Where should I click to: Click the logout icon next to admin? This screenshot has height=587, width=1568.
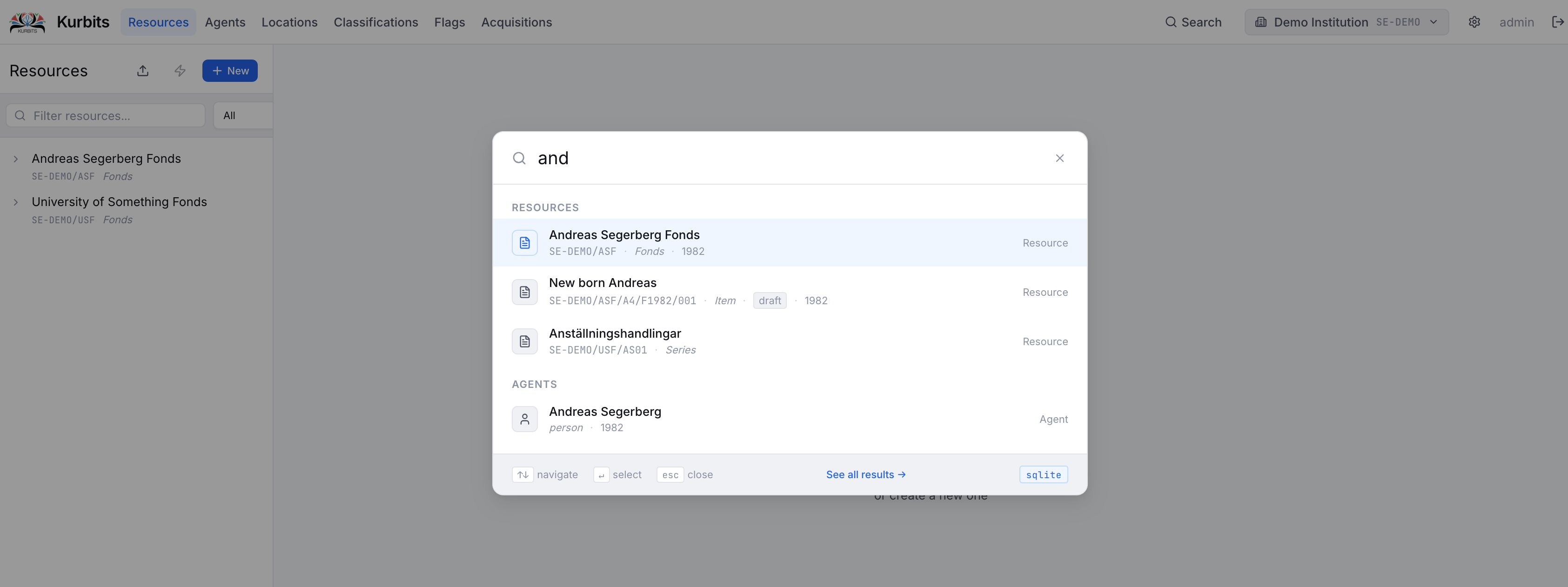(1558, 22)
